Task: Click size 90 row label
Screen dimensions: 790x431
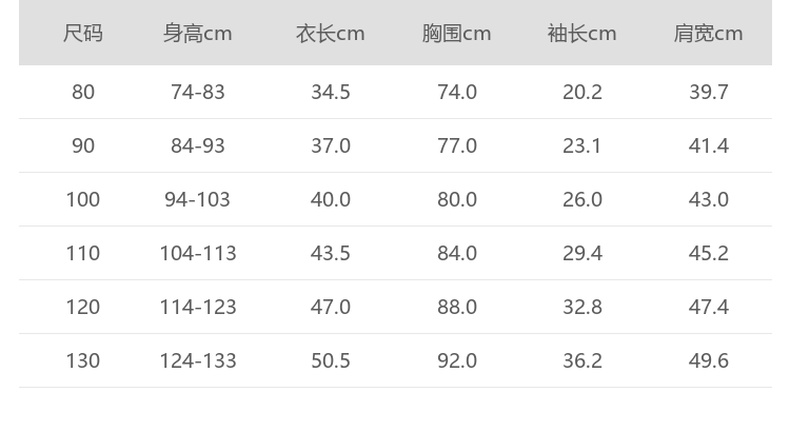Action: [83, 146]
